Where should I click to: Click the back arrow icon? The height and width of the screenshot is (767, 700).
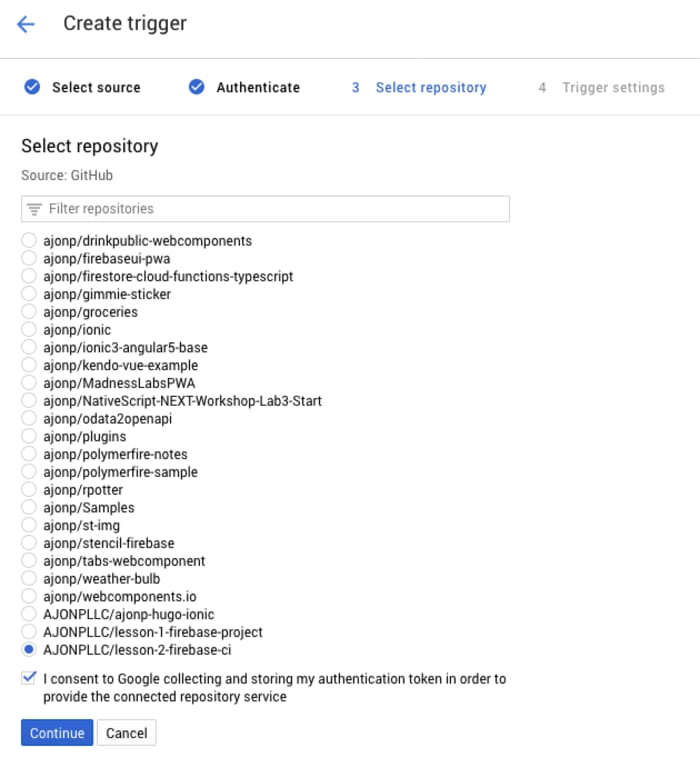coord(26,24)
